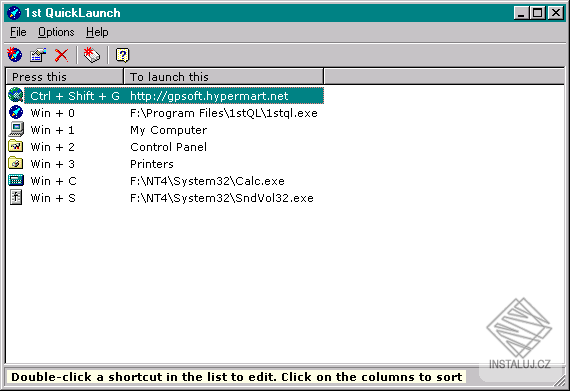Click the rocket icon of the Win + 0 row
Screen dimensions: 570x391
16,112
